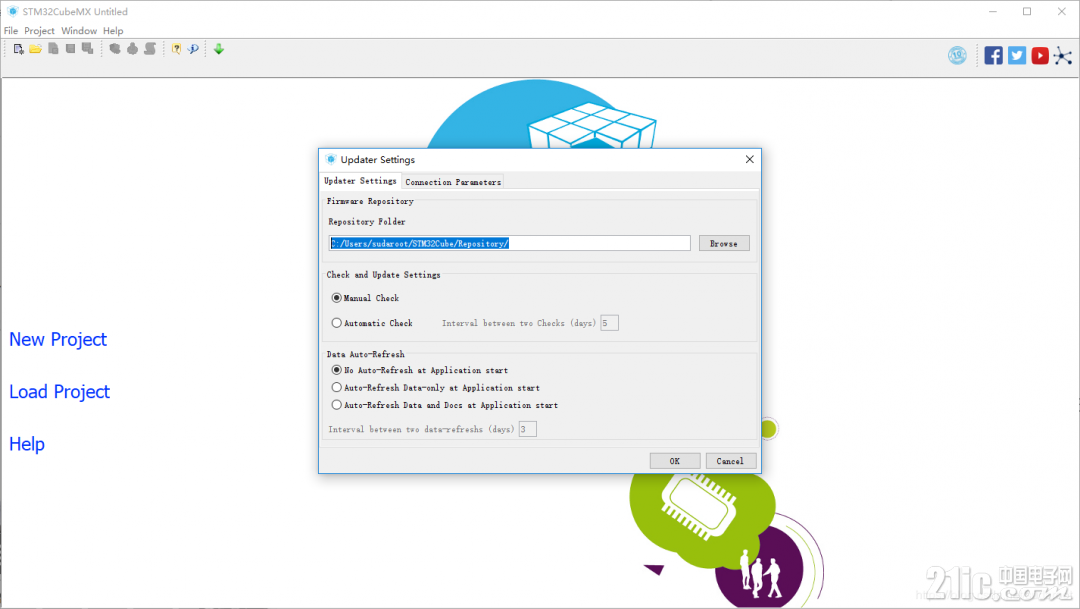Screen dimensions: 1080x609
Task: Click the ST community network icon
Action: [x=1063, y=56]
